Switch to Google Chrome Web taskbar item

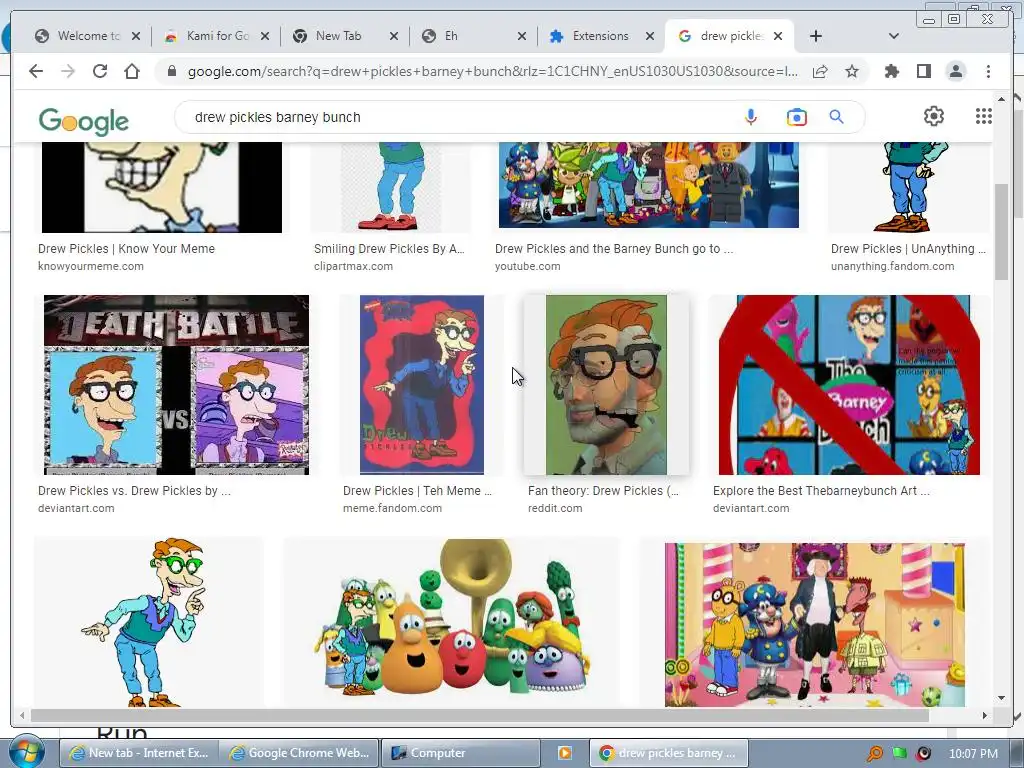pos(300,753)
